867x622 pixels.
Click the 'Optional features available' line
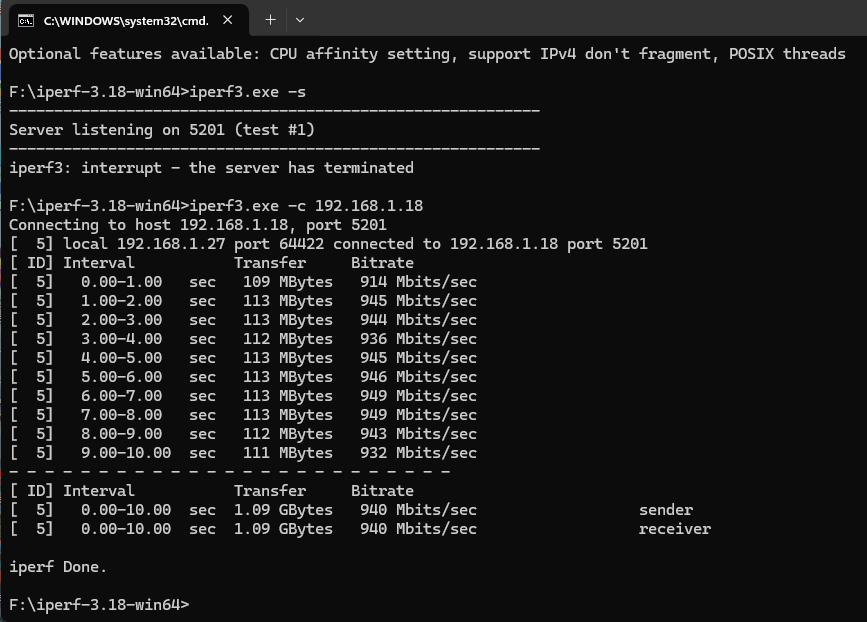[427, 54]
